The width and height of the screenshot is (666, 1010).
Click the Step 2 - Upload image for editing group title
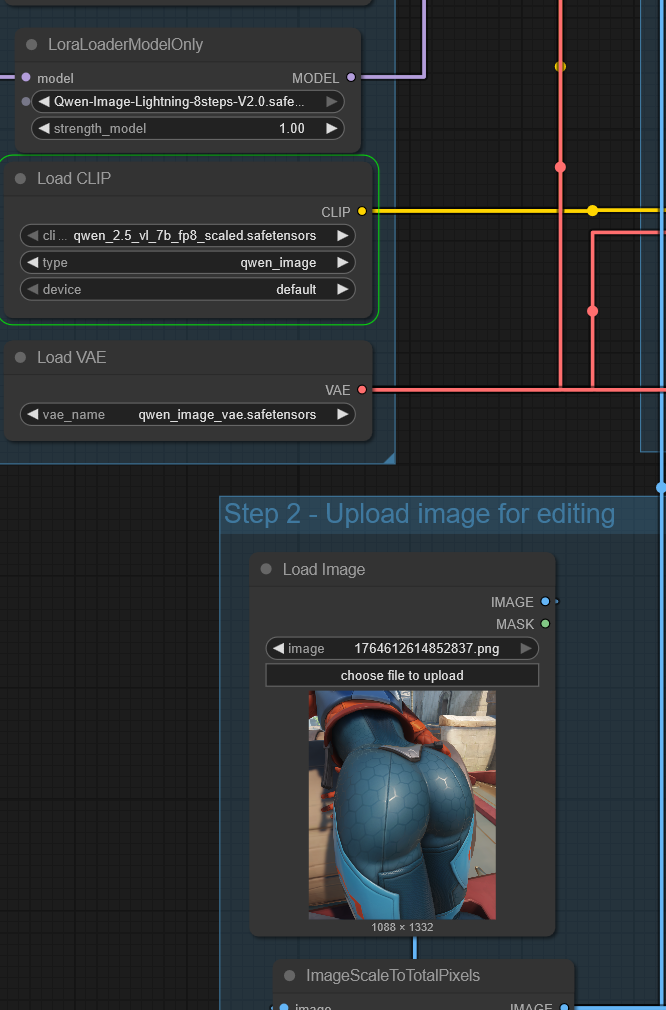419,514
